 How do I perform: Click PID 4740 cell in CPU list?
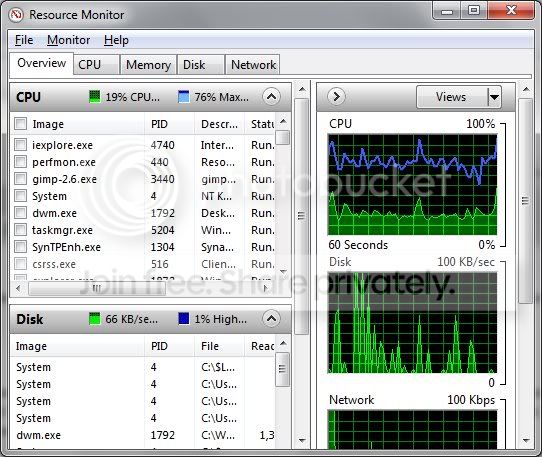(162, 145)
